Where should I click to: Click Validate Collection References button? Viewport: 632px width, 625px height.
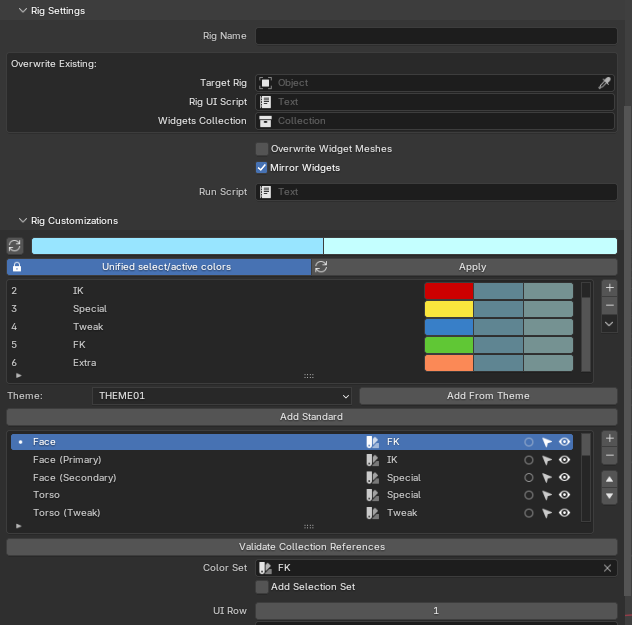click(312, 547)
